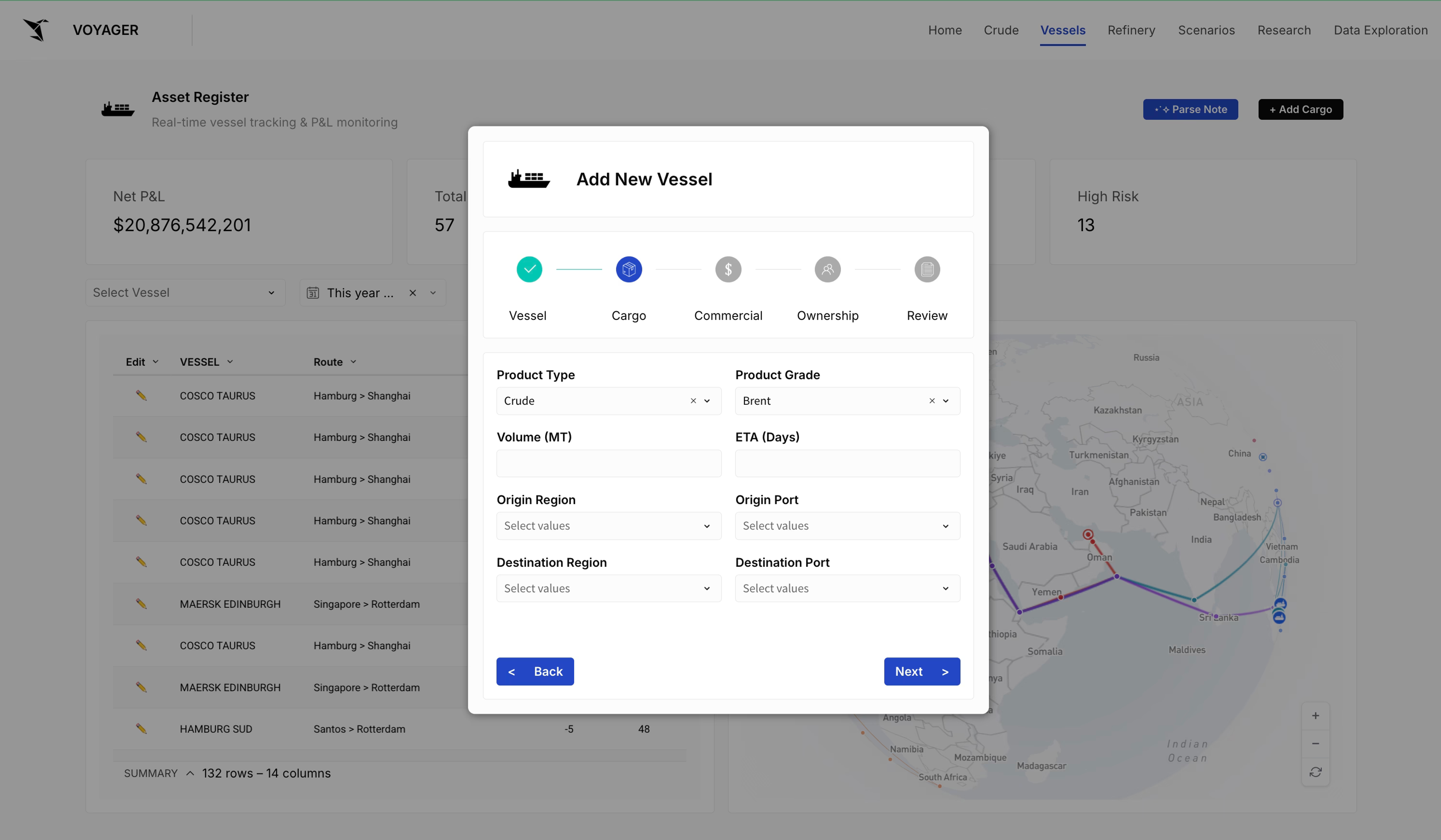Clear the Product Grade Brent selection
This screenshot has width=1441, height=840.
(x=931, y=401)
